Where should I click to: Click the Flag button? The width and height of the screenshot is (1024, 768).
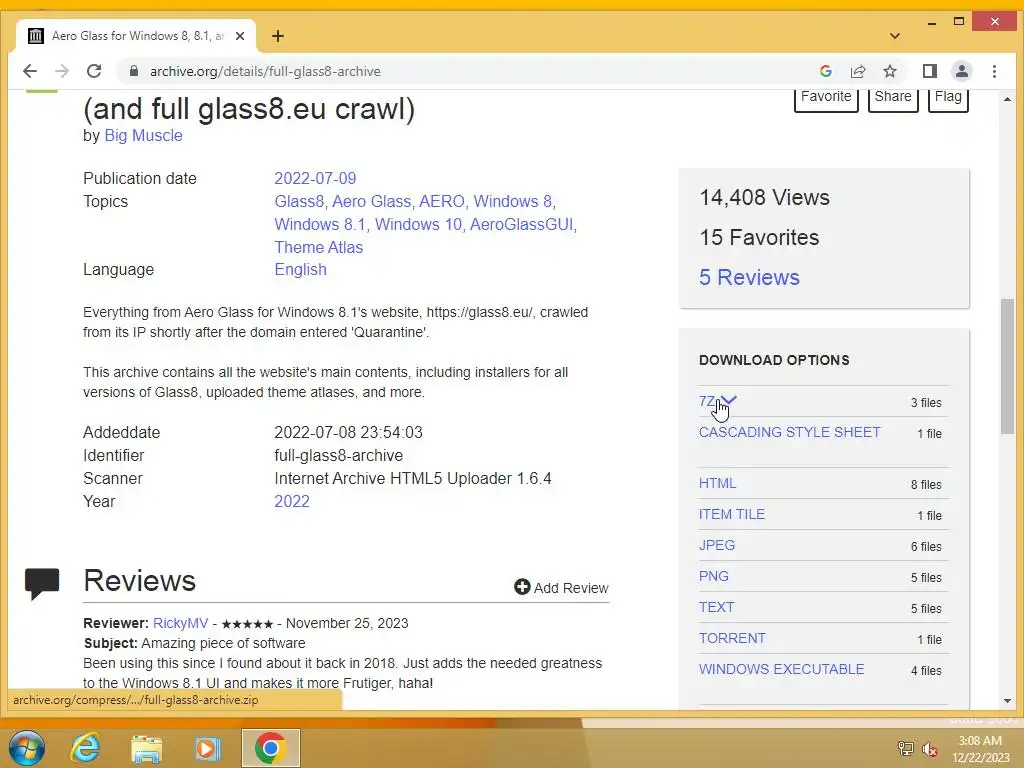pos(948,98)
